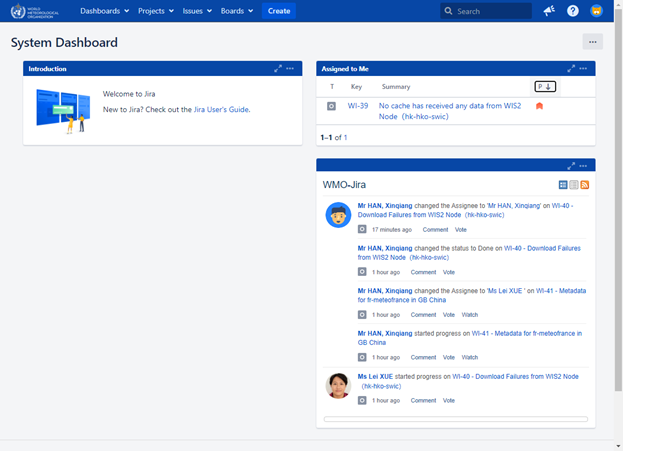
Task: Click the high priority icon for WI-39
Action: coord(539,106)
